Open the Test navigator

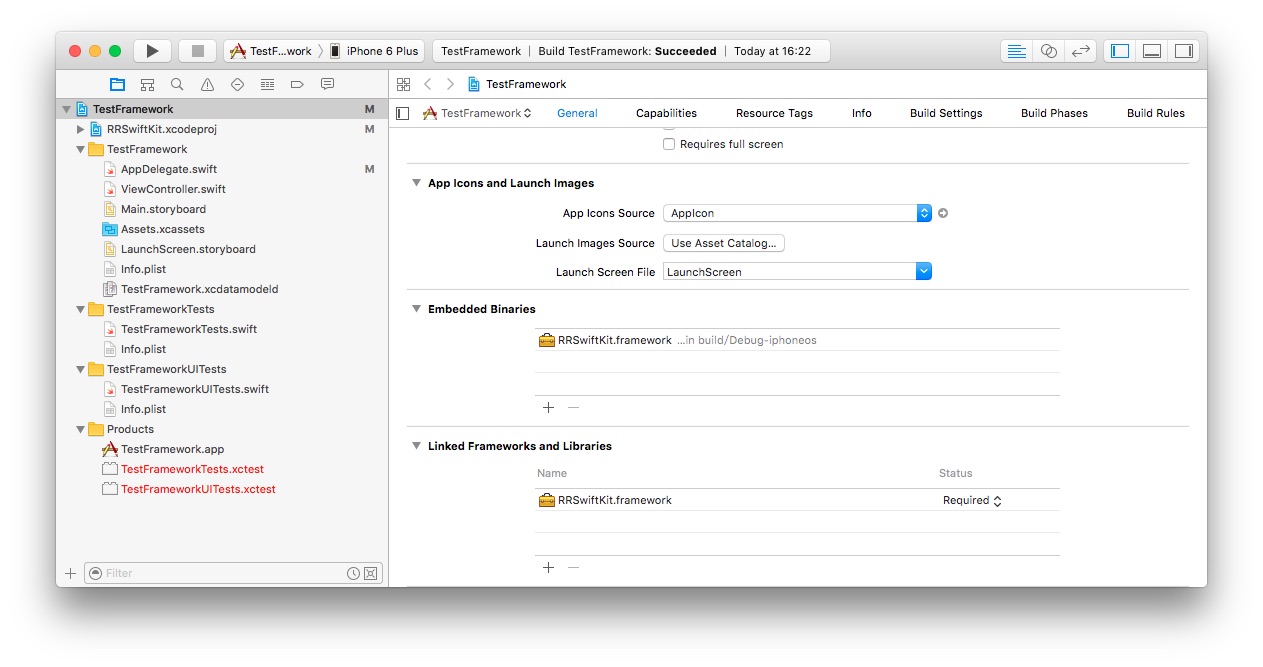click(x=237, y=85)
